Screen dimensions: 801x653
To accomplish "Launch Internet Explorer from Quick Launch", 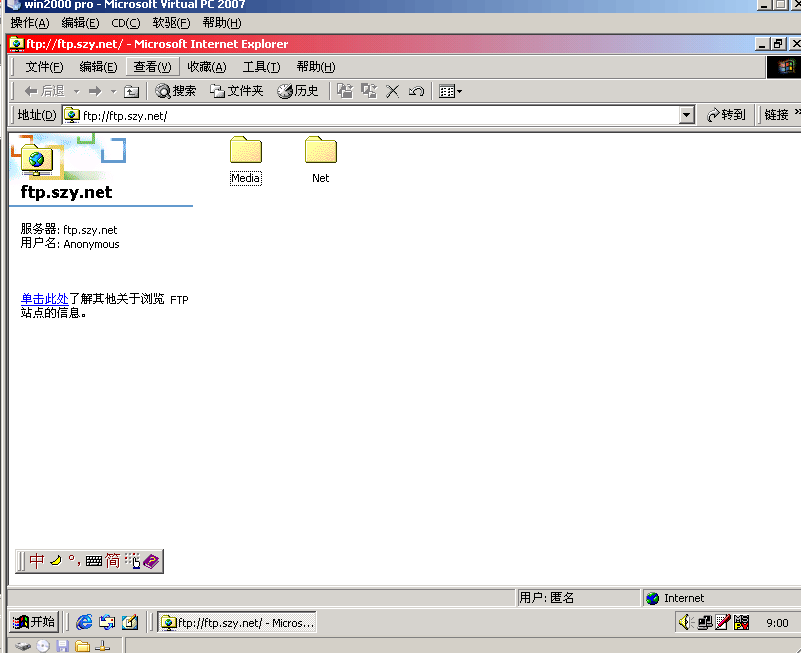I will pos(84,622).
